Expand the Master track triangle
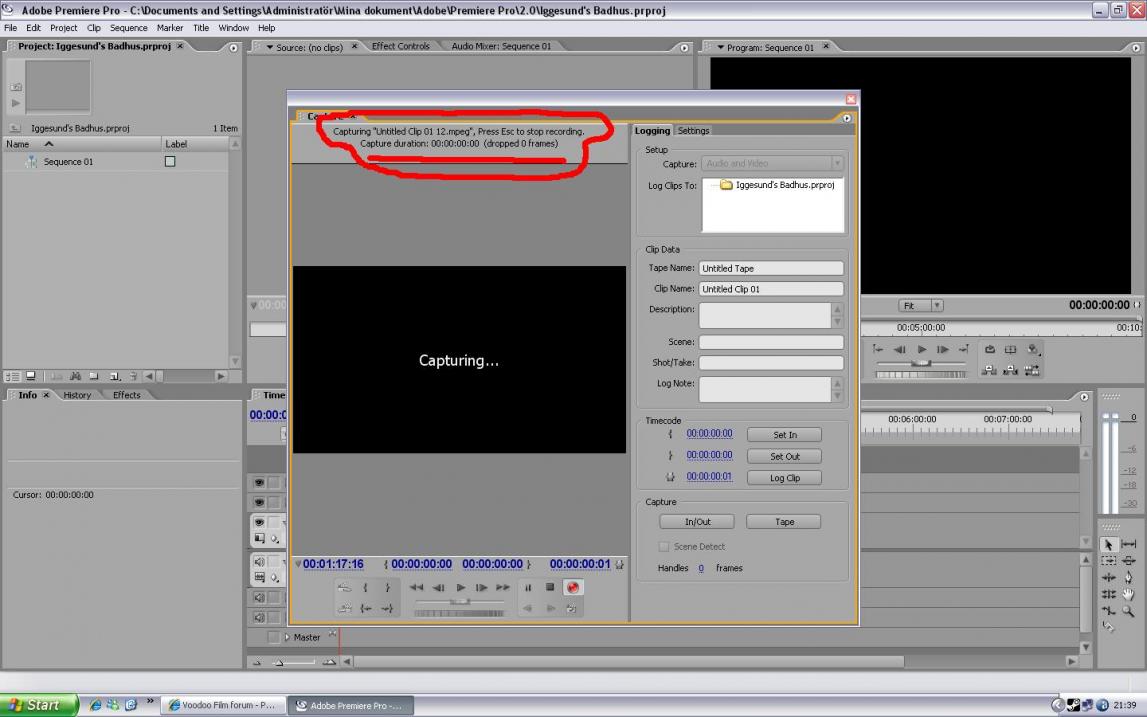 (287, 637)
